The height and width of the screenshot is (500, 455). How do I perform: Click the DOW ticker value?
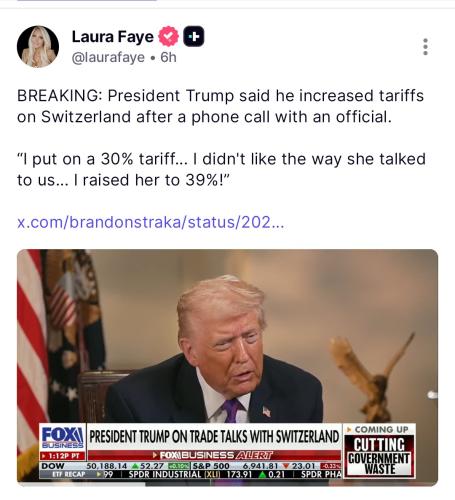point(107,466)
